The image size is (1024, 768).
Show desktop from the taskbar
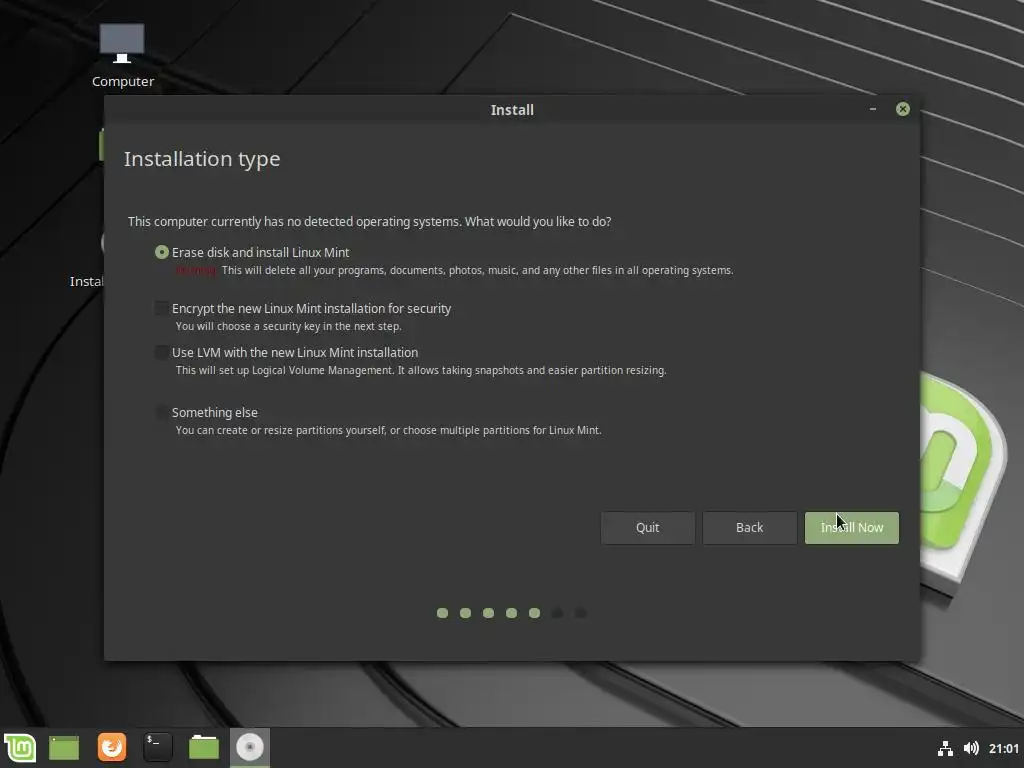64,748
